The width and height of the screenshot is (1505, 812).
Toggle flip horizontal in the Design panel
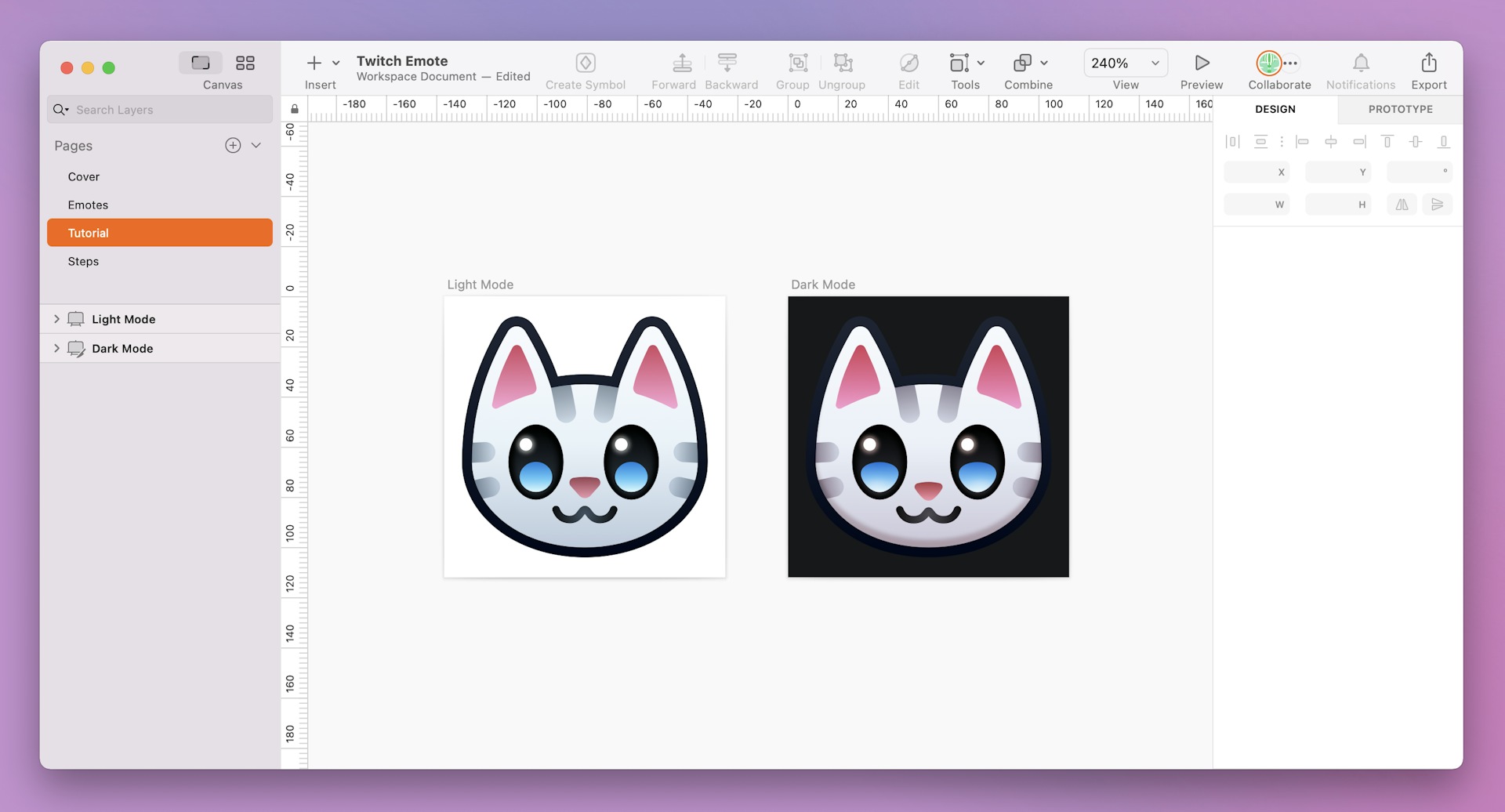[1402, 205]
